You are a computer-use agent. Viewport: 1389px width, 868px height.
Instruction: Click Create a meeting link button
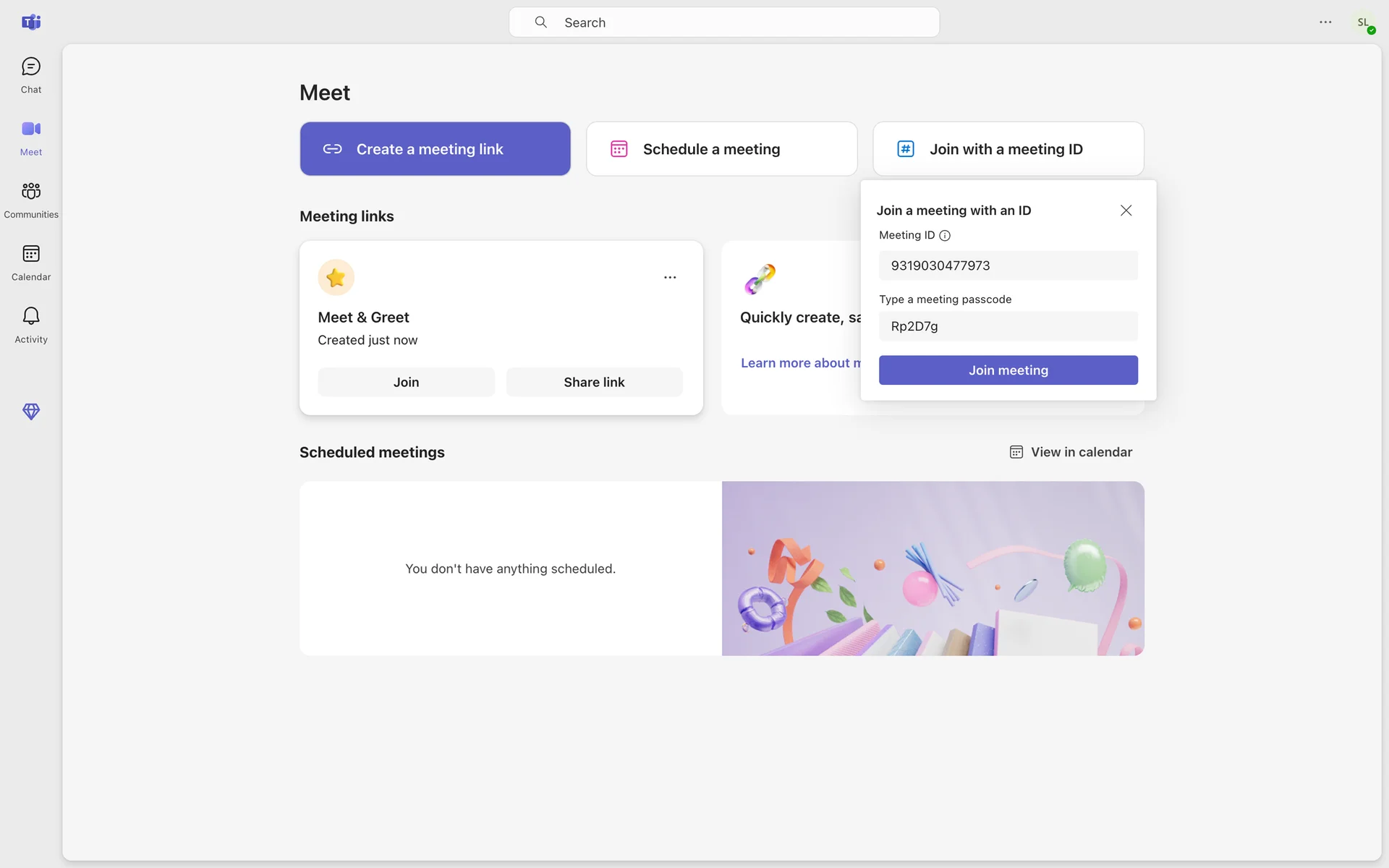435,149
